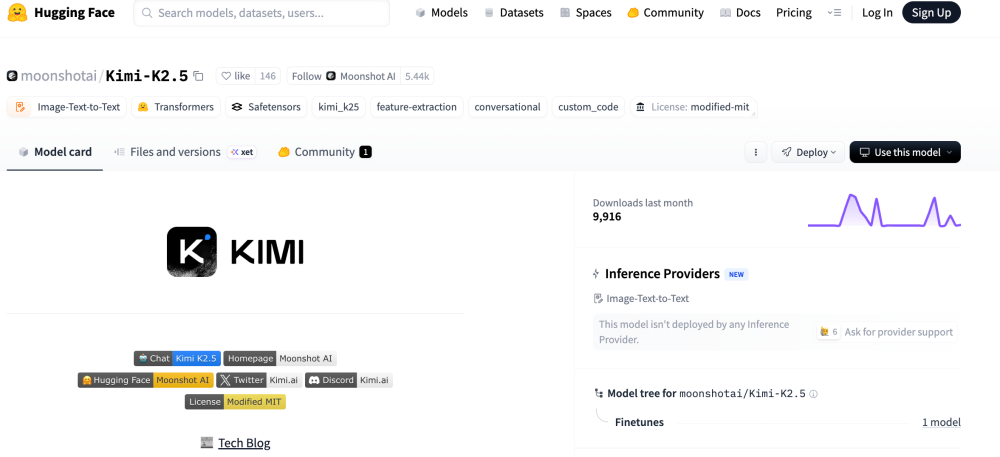Open the Discord Kimi.ai badge

click(x=348, y=380)
